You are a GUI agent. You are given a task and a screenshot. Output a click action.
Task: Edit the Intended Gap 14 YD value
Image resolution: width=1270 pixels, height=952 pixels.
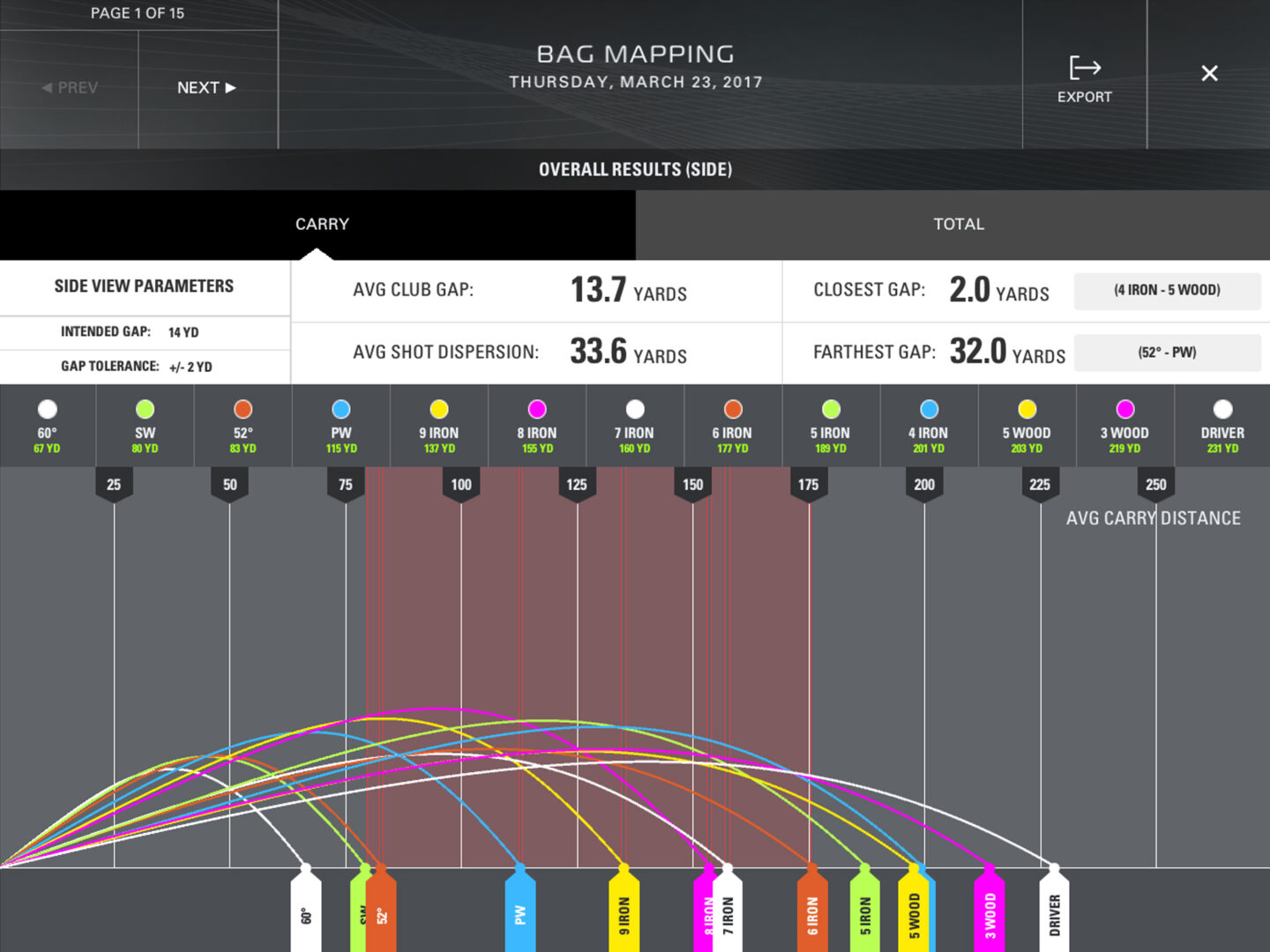(183, 332)
